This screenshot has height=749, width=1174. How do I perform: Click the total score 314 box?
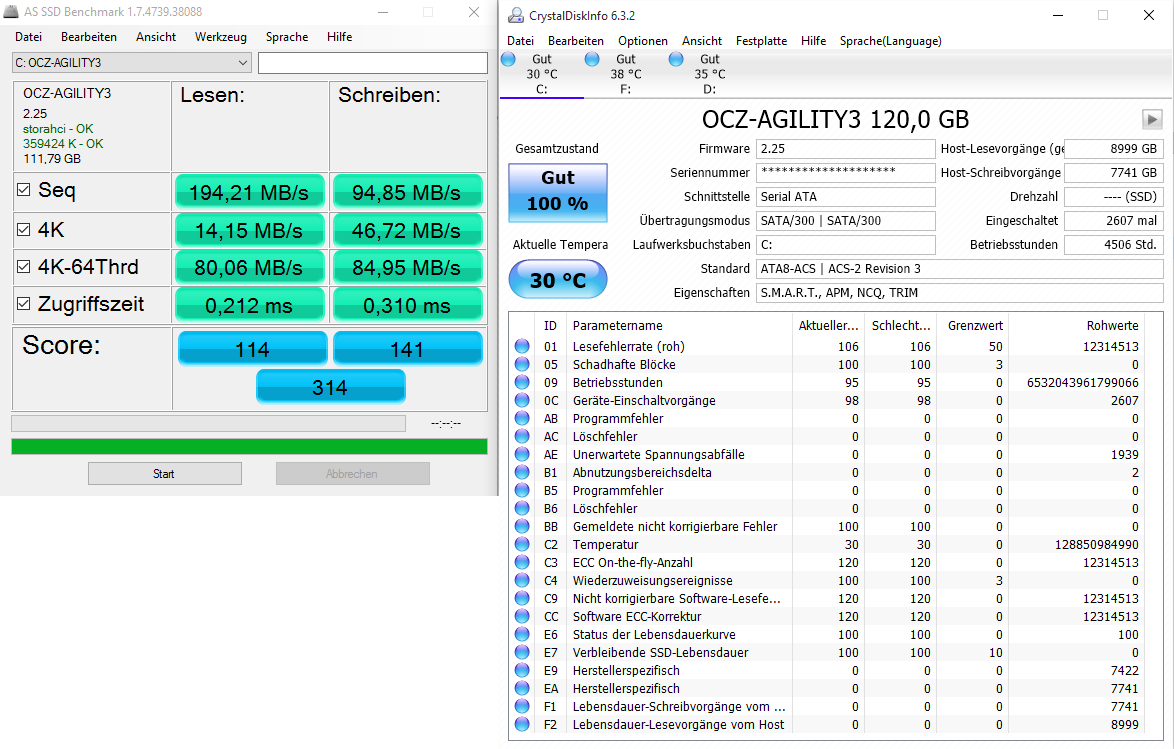click(330, 386)
